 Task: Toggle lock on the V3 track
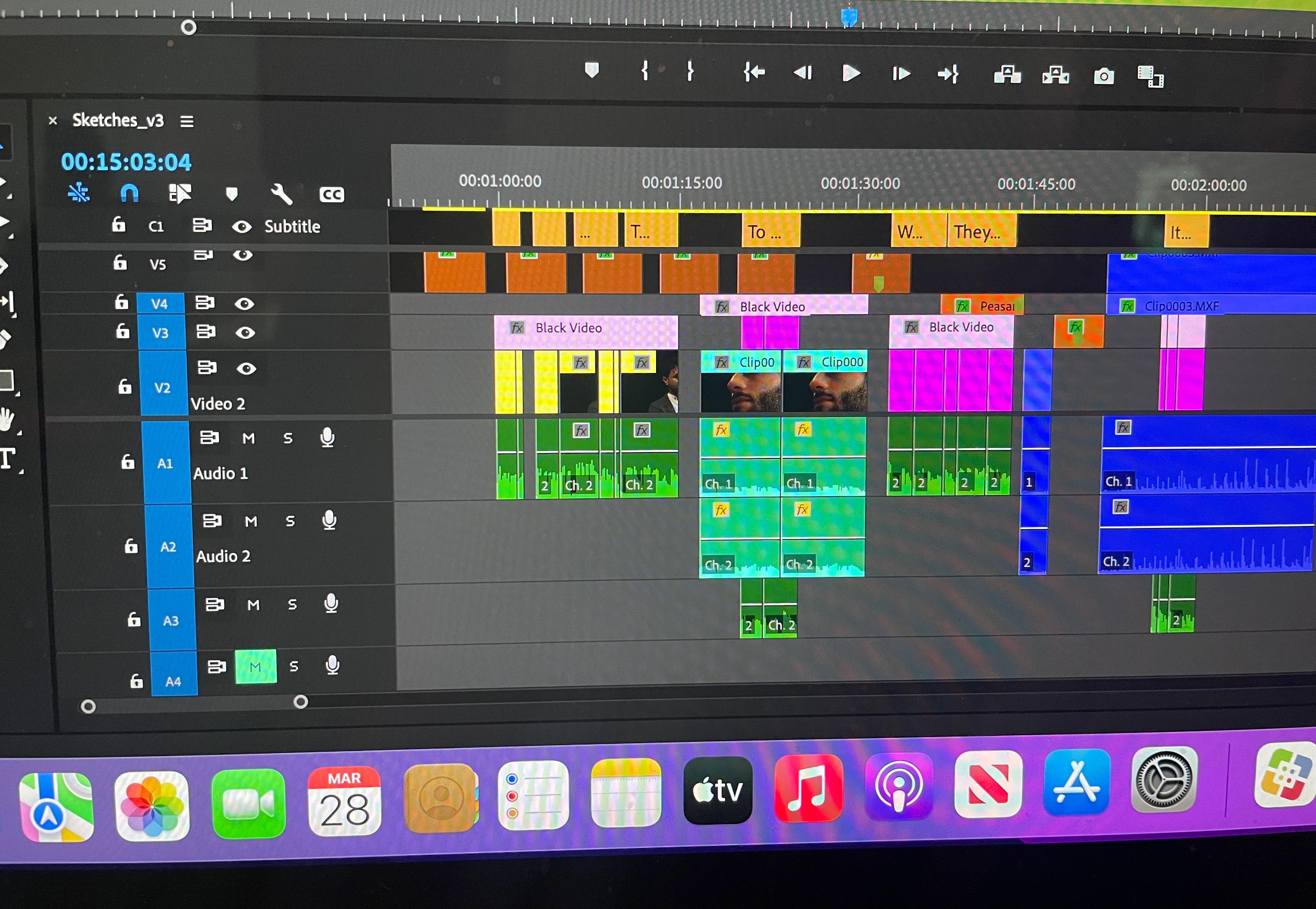pyautogui.click(x=122, y=331)
